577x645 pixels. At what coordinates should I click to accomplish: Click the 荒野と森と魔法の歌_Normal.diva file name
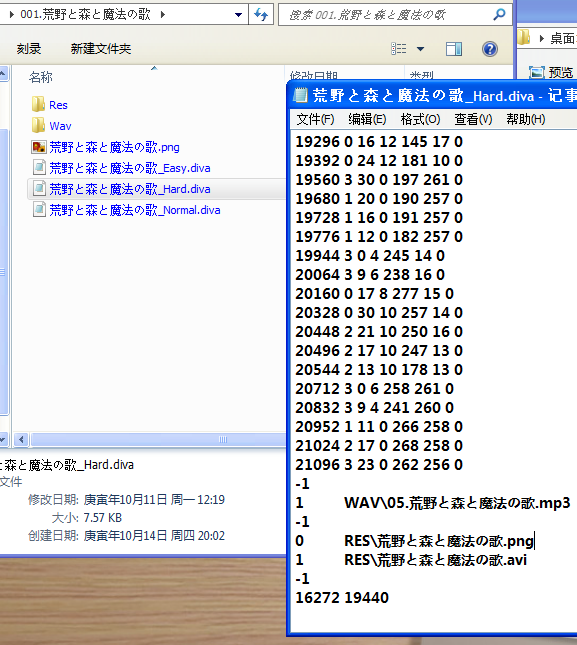coord(134,210)
